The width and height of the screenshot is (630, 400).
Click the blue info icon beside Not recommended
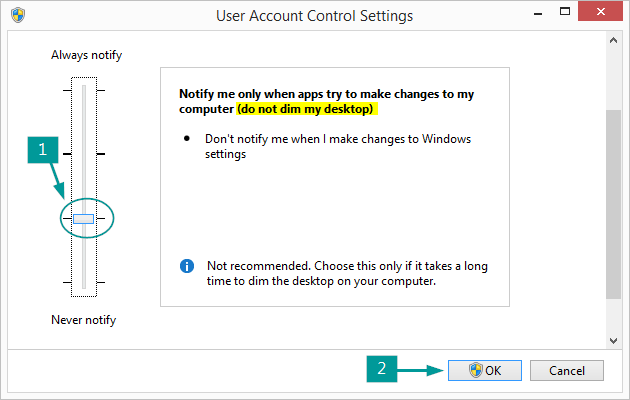coord(187,266)
